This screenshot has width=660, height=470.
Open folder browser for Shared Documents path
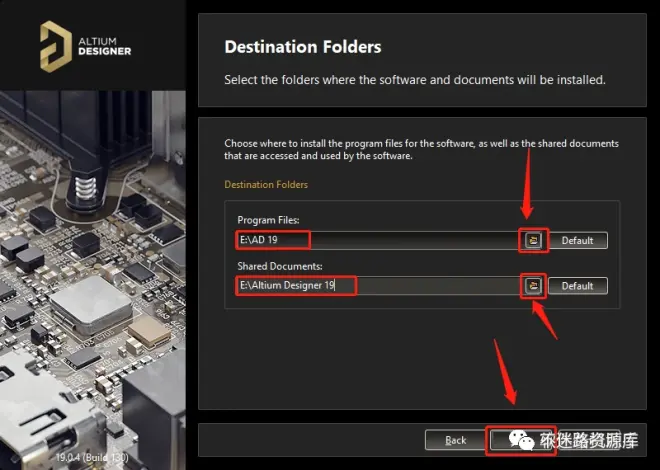533,286
